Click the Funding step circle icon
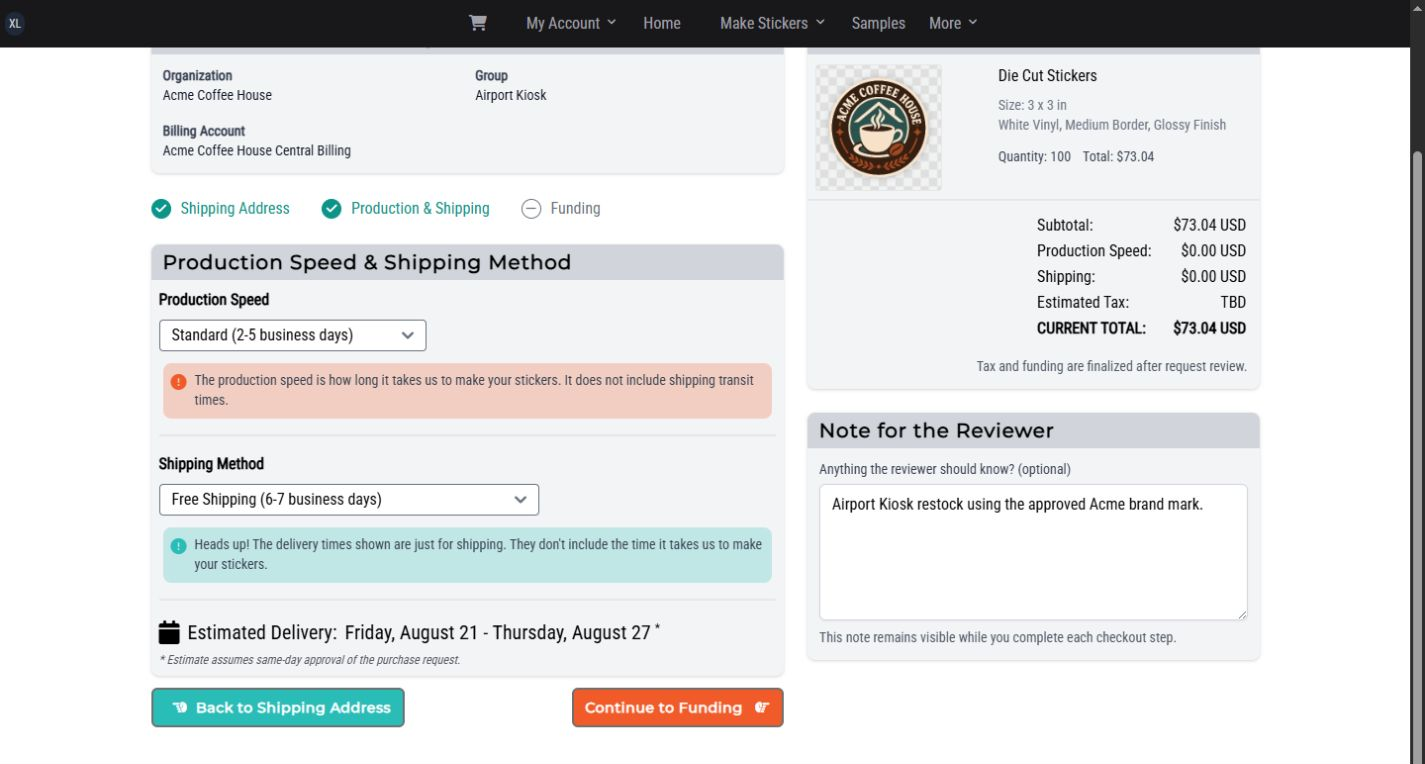 click(531, 209)
